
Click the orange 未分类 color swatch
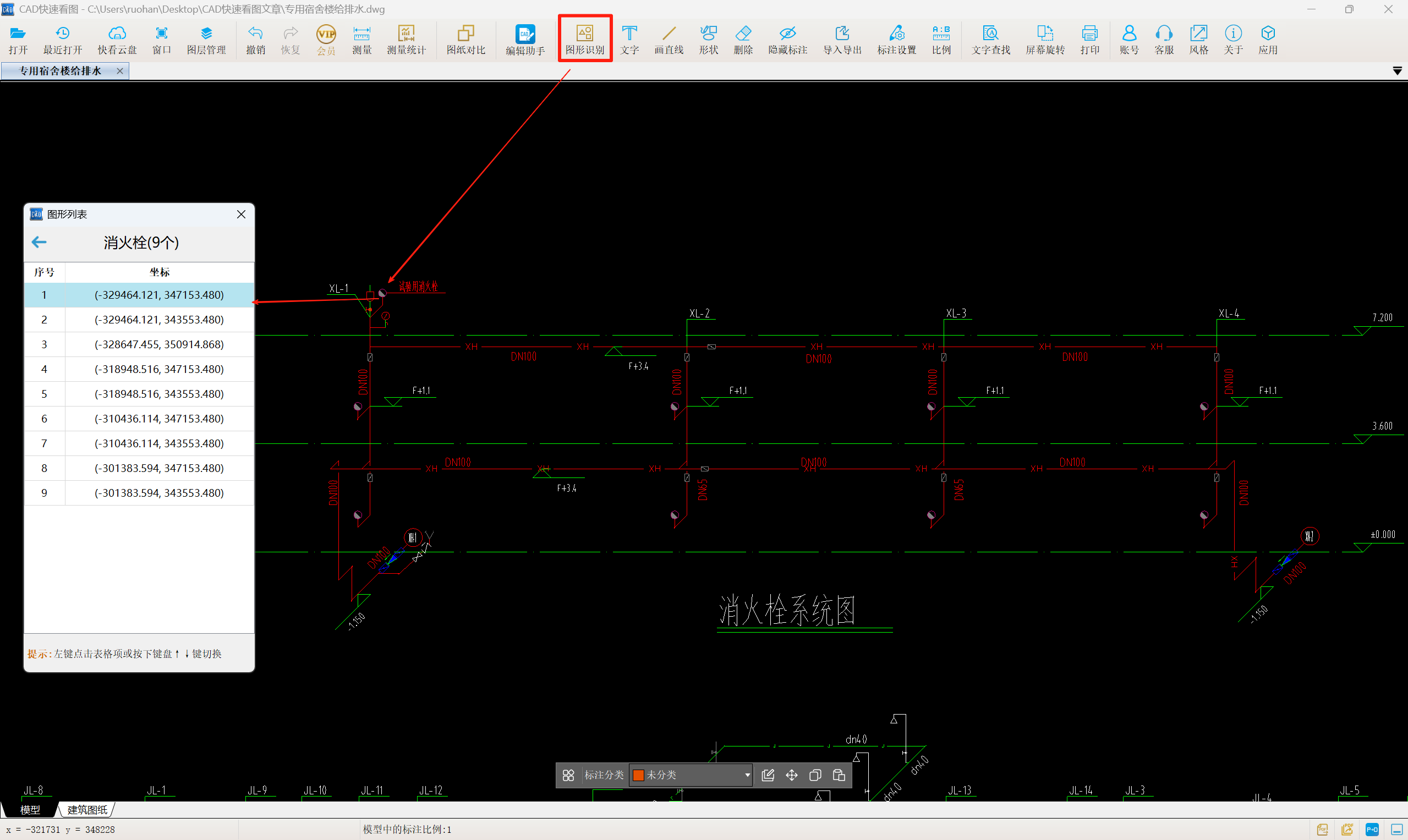pyautogui.click(x=638, y=775)
